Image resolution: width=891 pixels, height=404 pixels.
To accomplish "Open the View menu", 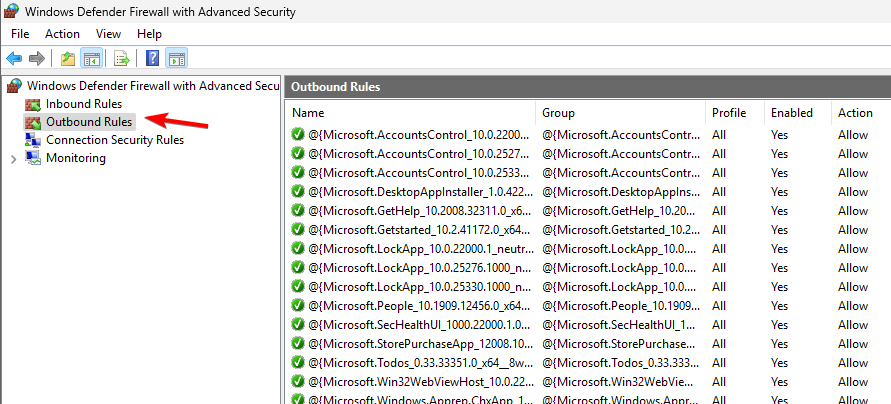I will click(x=108, y=33).
